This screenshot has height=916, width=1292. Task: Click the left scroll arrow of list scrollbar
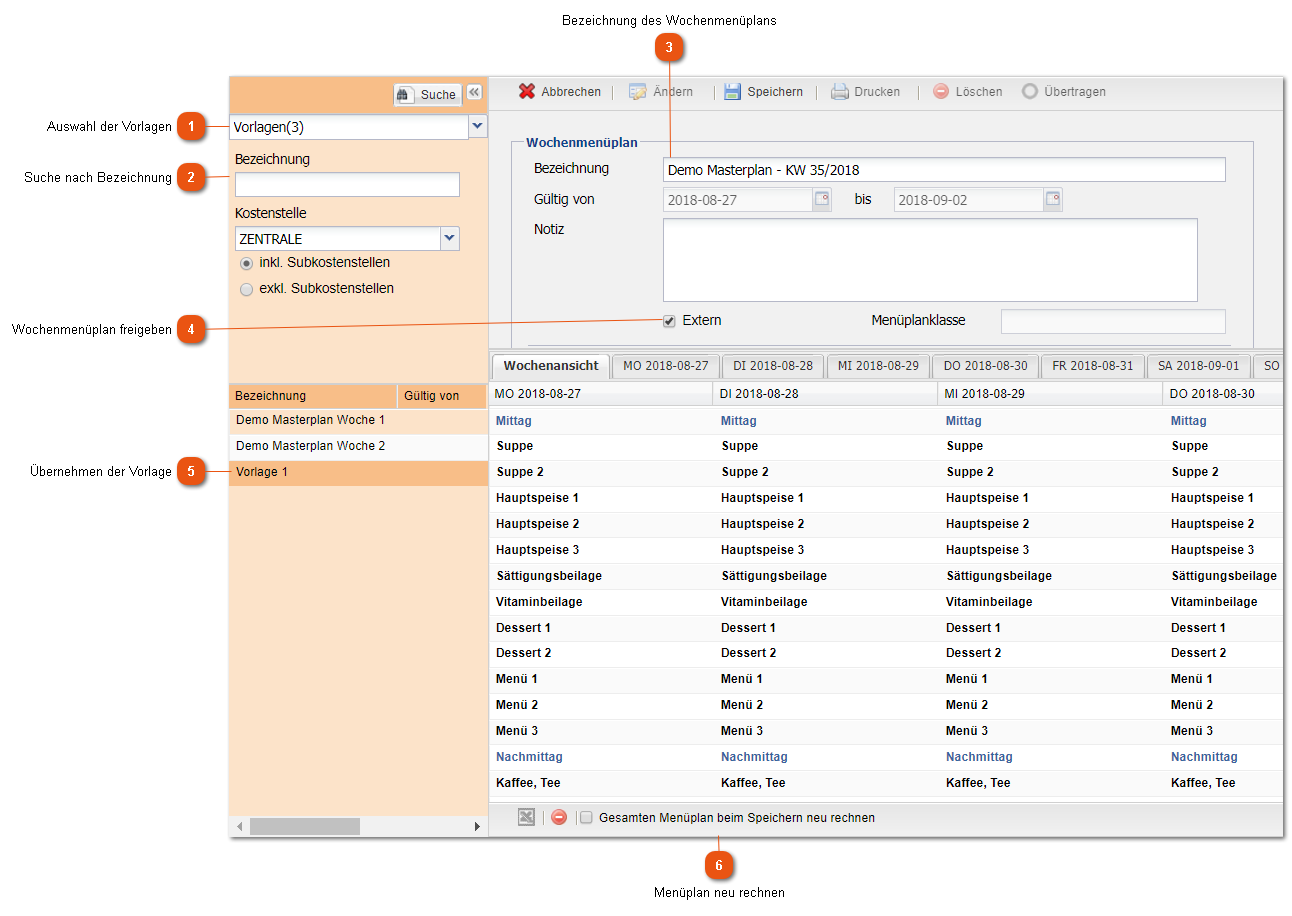[238, 827]
